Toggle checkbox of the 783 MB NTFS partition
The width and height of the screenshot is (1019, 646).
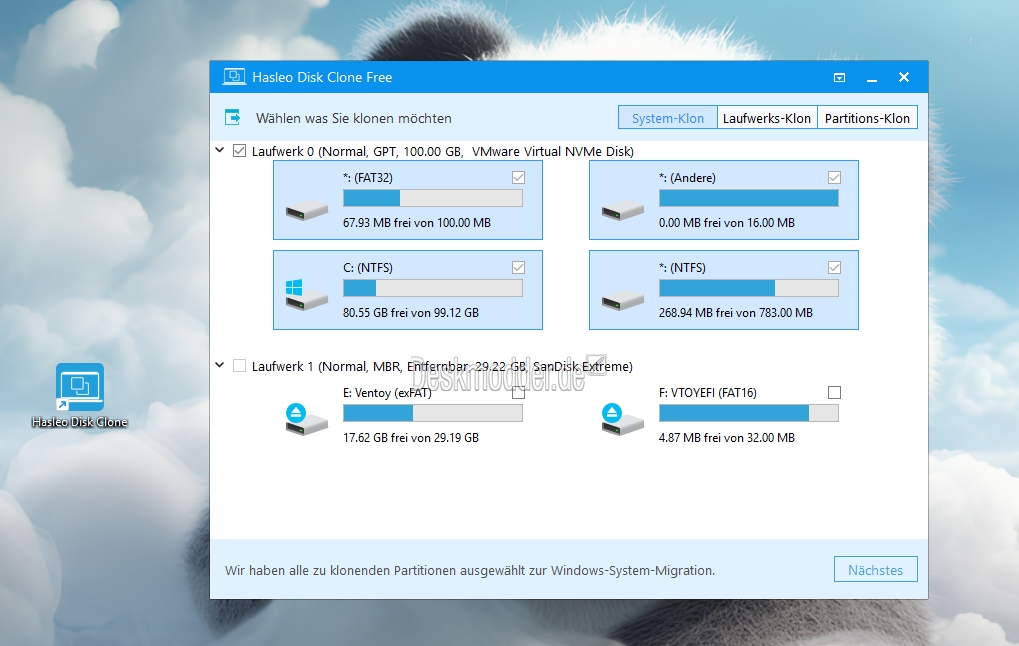tap(834, 267)
